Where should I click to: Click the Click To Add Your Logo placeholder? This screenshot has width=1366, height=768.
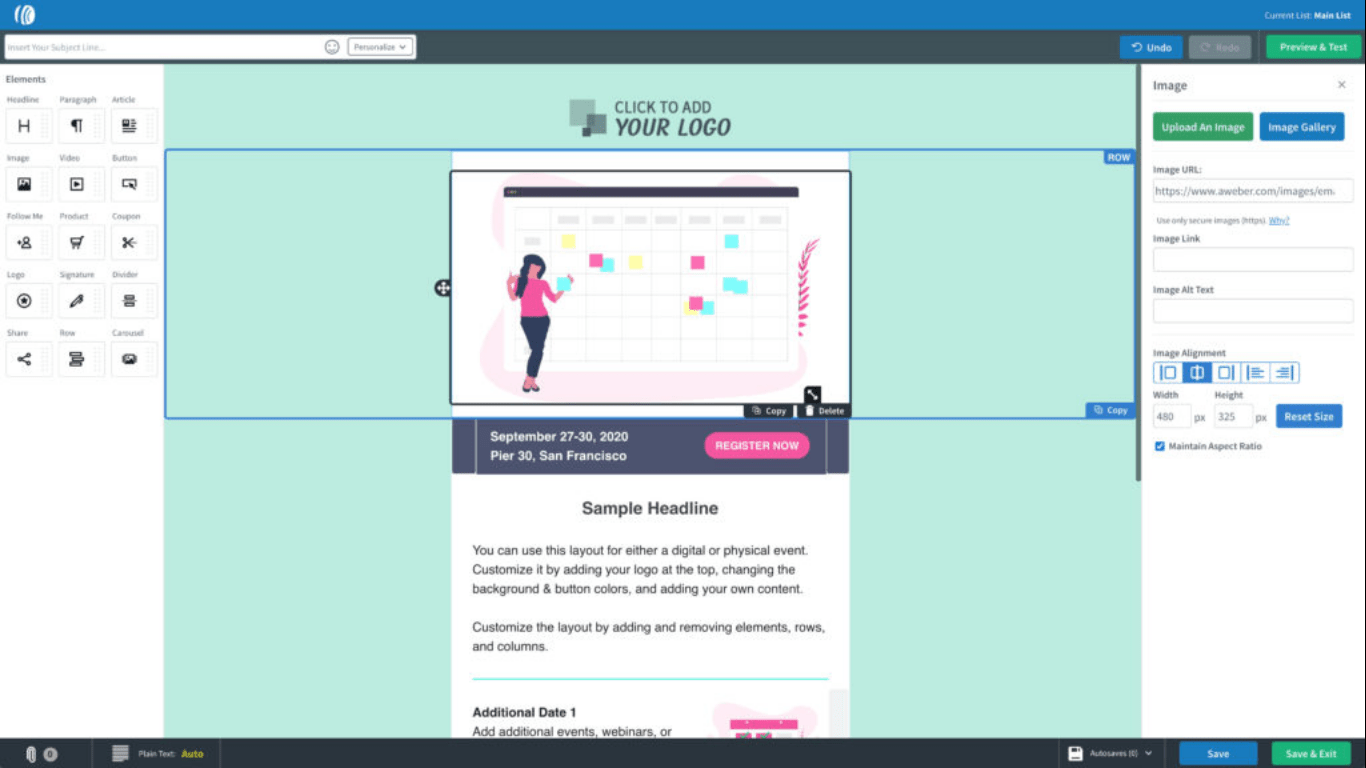tap(650, 118)
